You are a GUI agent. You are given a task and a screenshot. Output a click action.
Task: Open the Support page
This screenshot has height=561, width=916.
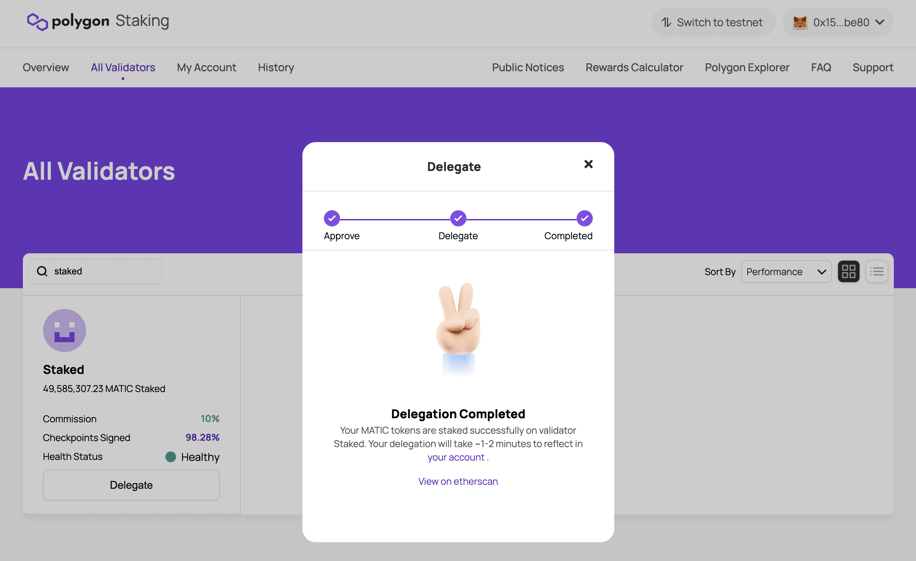(873, 67)
